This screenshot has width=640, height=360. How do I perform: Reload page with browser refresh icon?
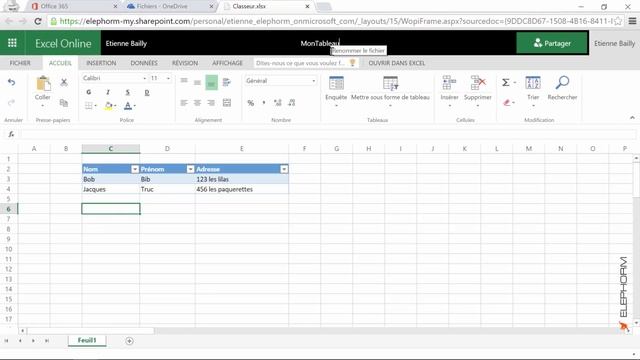tap(38, 21)
